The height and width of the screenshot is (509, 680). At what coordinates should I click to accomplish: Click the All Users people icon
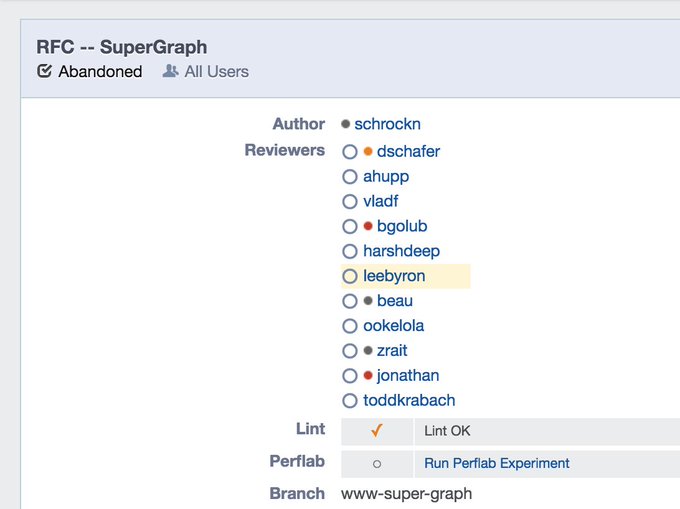[170, 71]
